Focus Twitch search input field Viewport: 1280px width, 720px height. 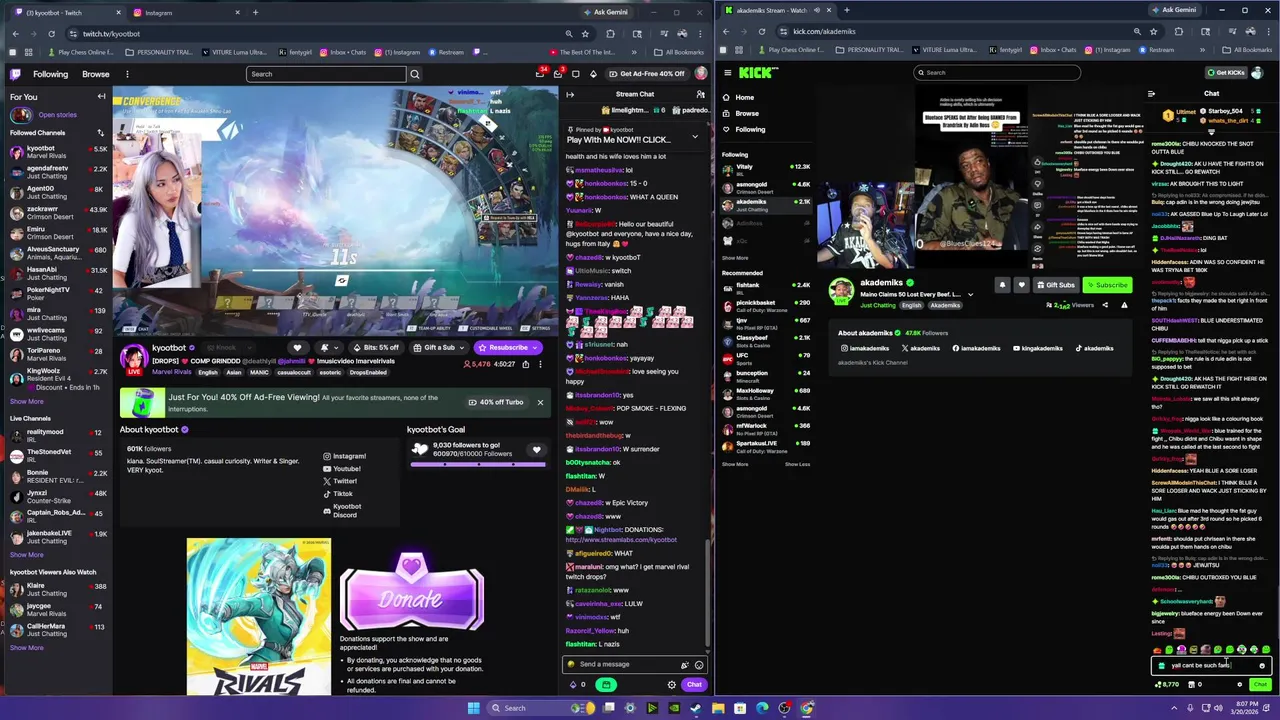(326, 74)
